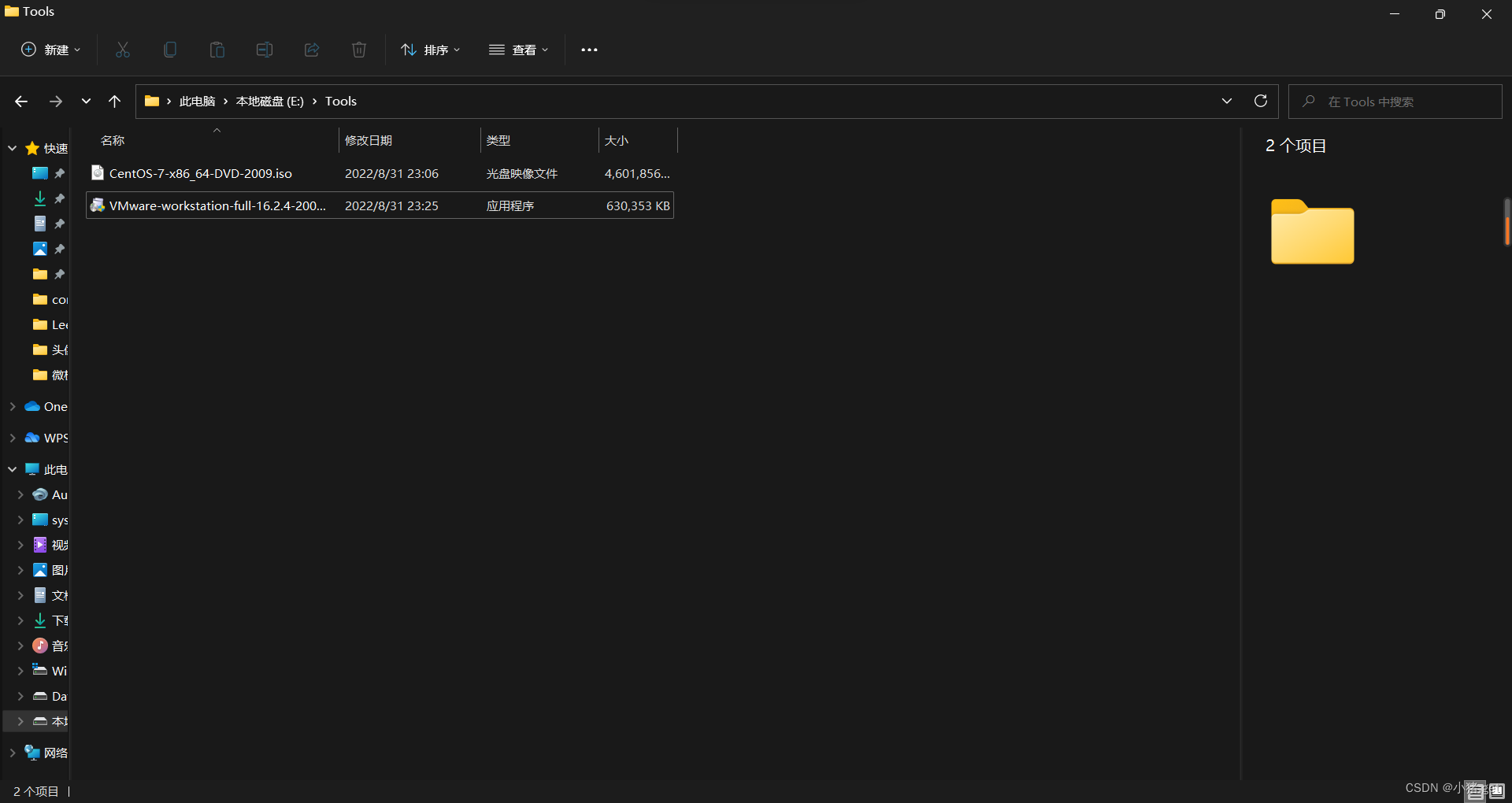Click the Tools search box
This screenshot has width=1512, height=803.
click(x=1395, y=102)
